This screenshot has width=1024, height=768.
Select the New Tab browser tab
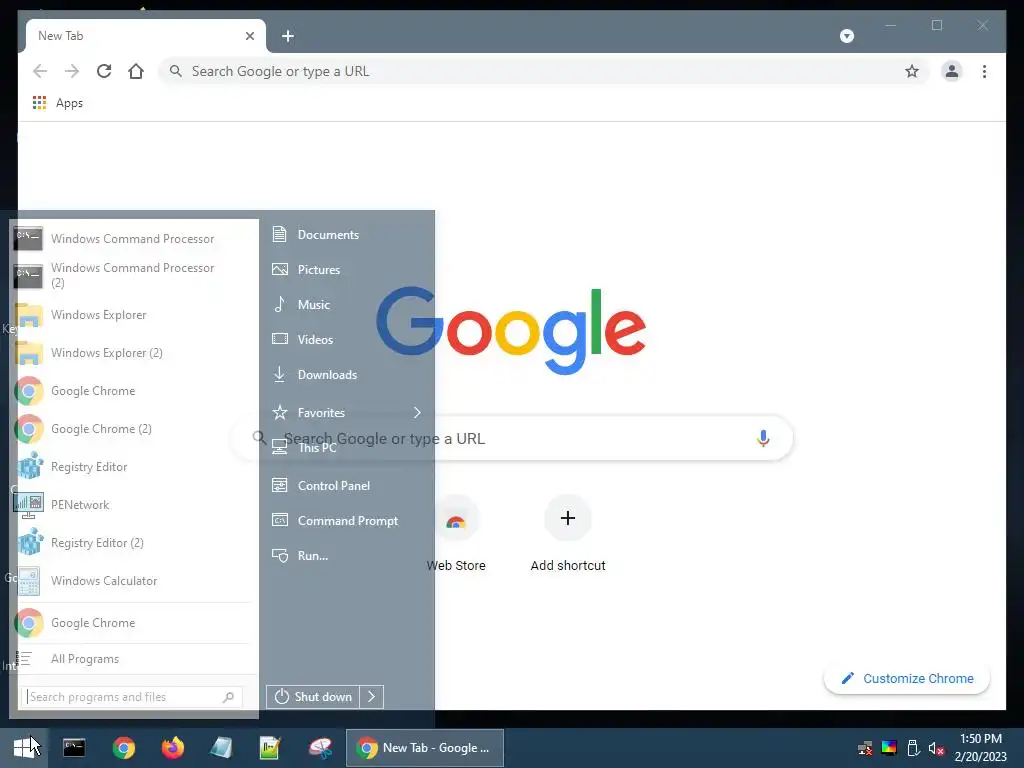tap(146, 36)
